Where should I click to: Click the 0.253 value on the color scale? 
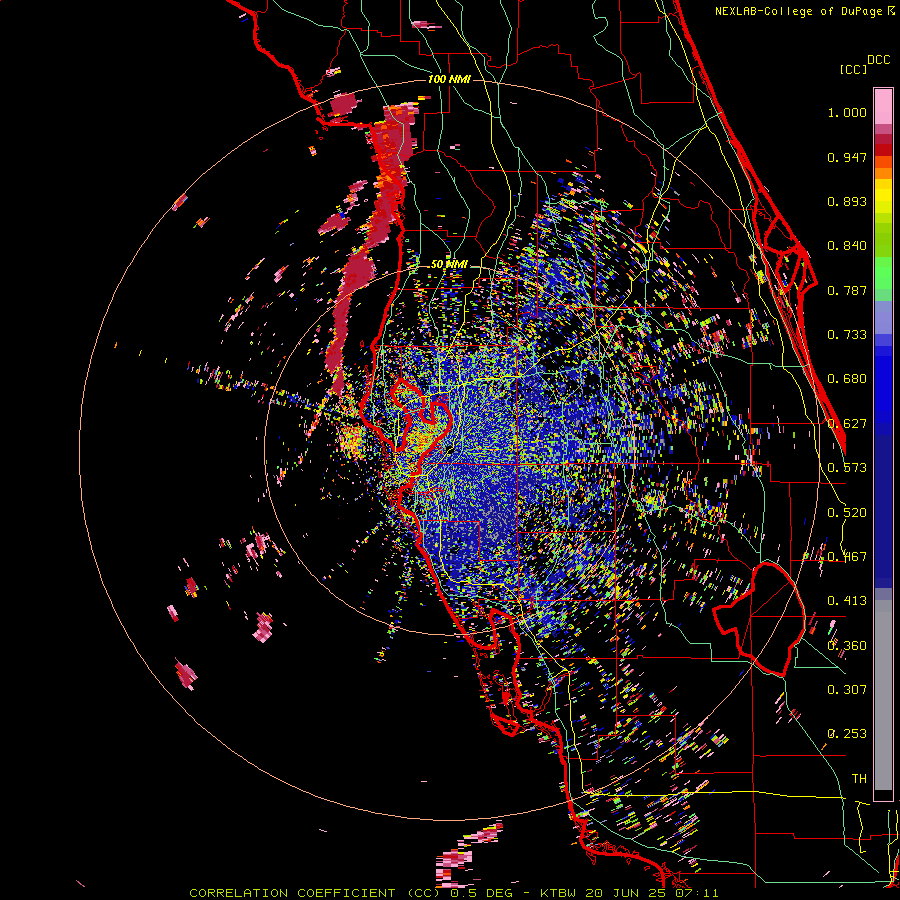pyautogui.click(x=847, y=734)
